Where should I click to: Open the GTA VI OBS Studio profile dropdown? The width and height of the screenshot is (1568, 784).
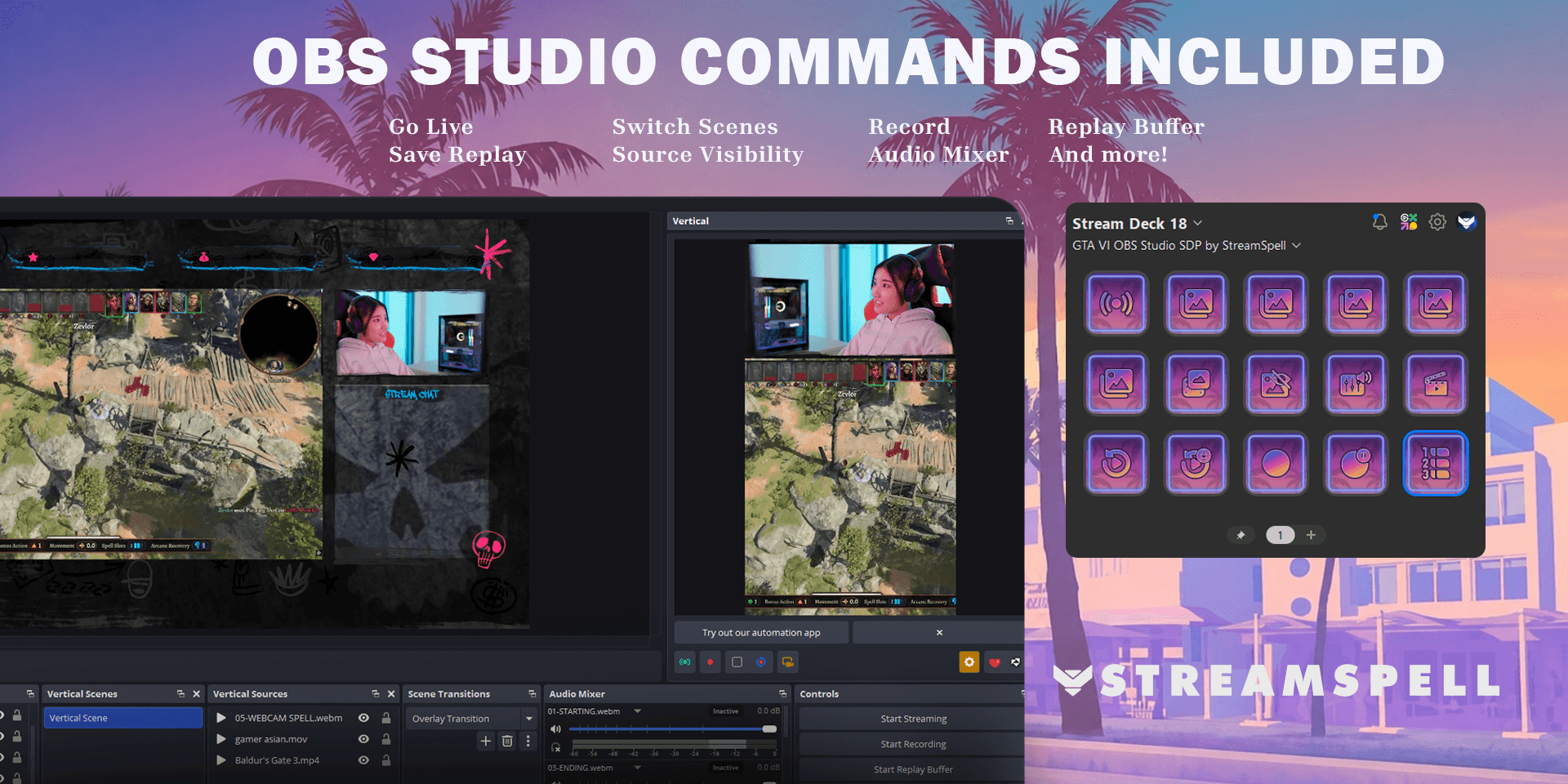1296,245
